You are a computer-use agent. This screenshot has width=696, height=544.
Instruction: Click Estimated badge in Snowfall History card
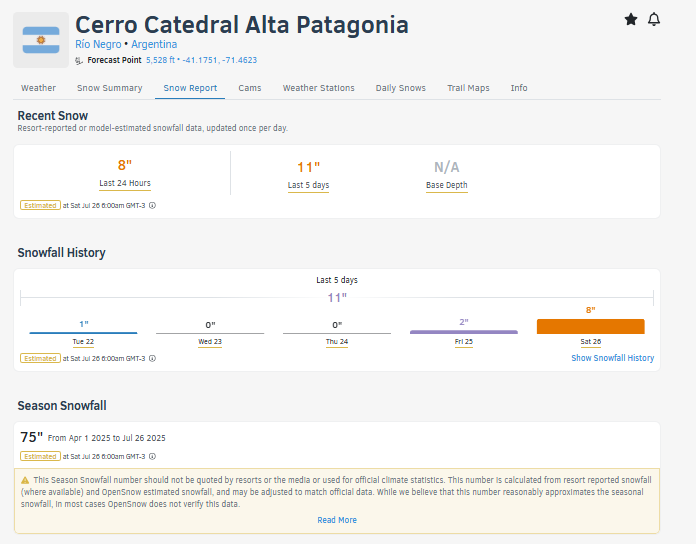(40, 359)
